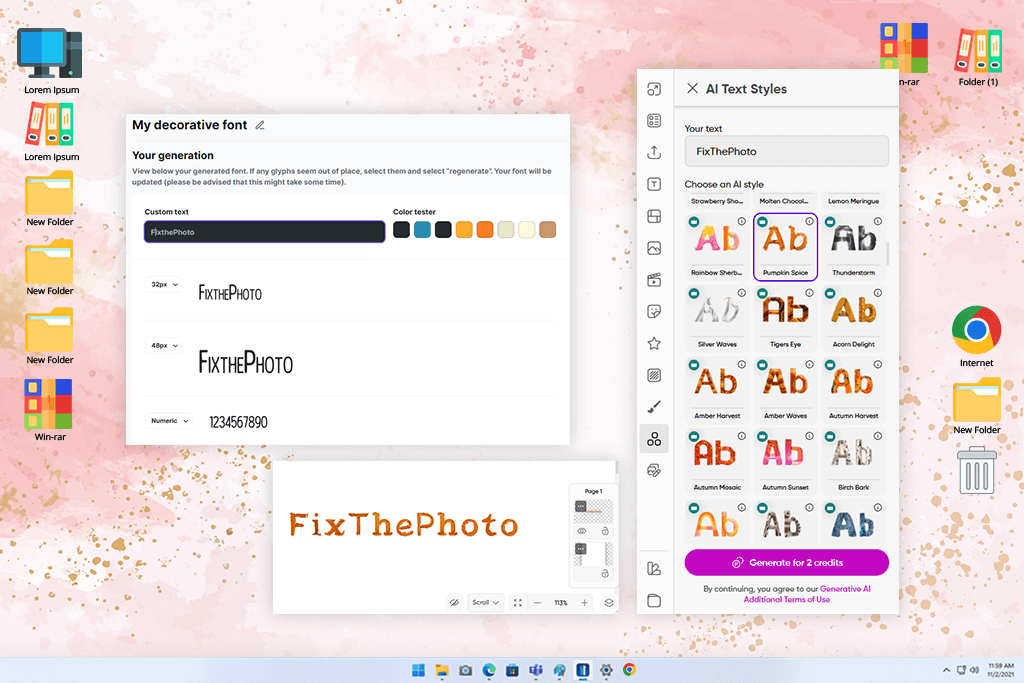Image resolution: width=1024 pixels, height=683 pixels.
Task: Select the Autumn Harvest AI style
Action: pyautogui.click(x=854, y=390)
